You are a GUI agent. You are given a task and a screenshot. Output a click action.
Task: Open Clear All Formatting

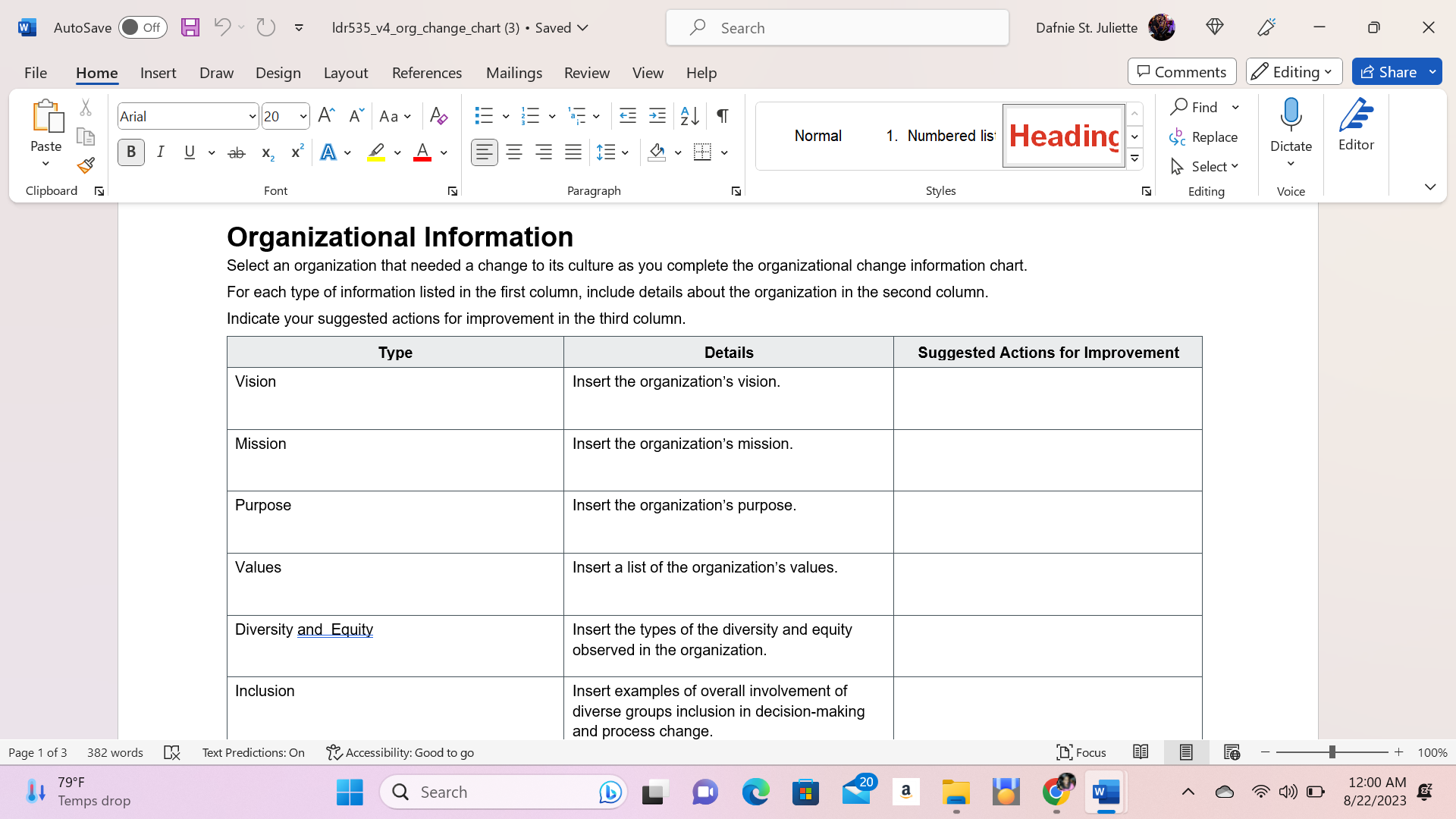pos(438,115)
